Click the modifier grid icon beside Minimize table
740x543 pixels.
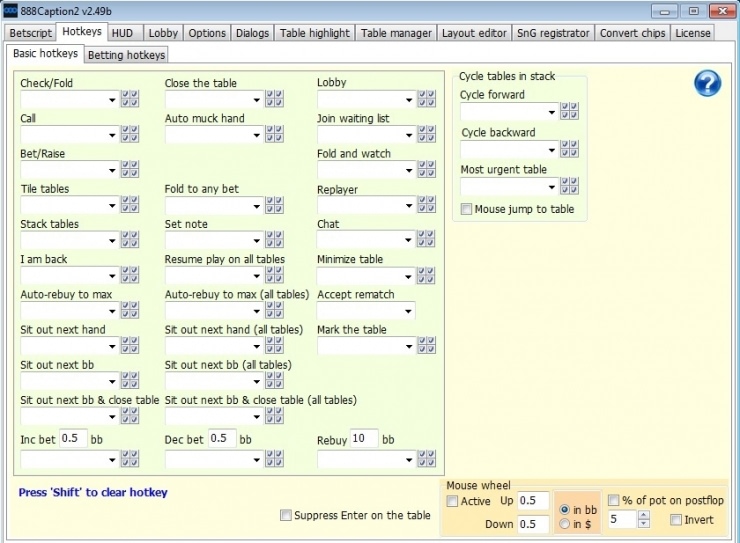point(426,276)
